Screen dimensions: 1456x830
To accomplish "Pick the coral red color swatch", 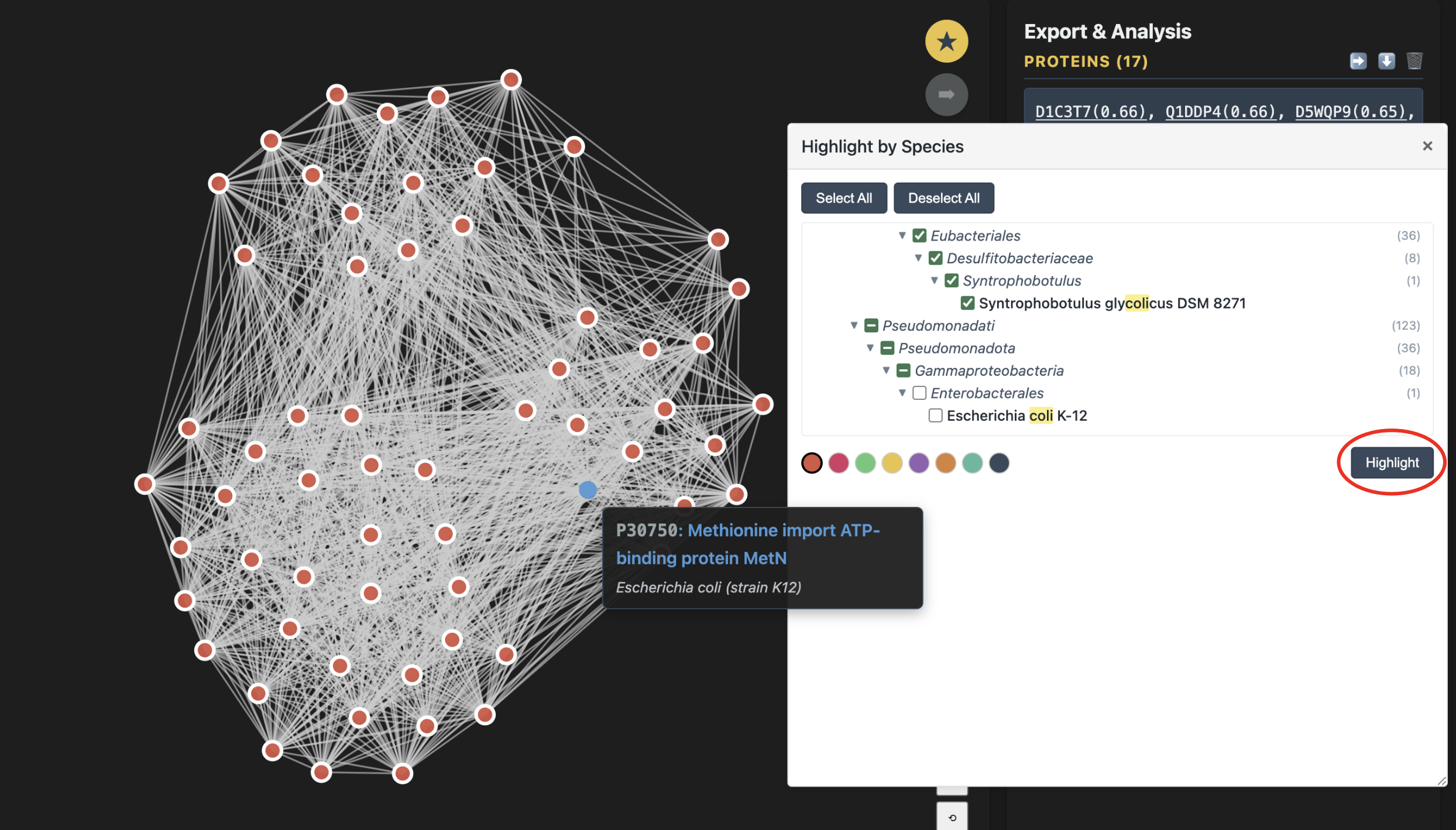I will pos(812,463).
